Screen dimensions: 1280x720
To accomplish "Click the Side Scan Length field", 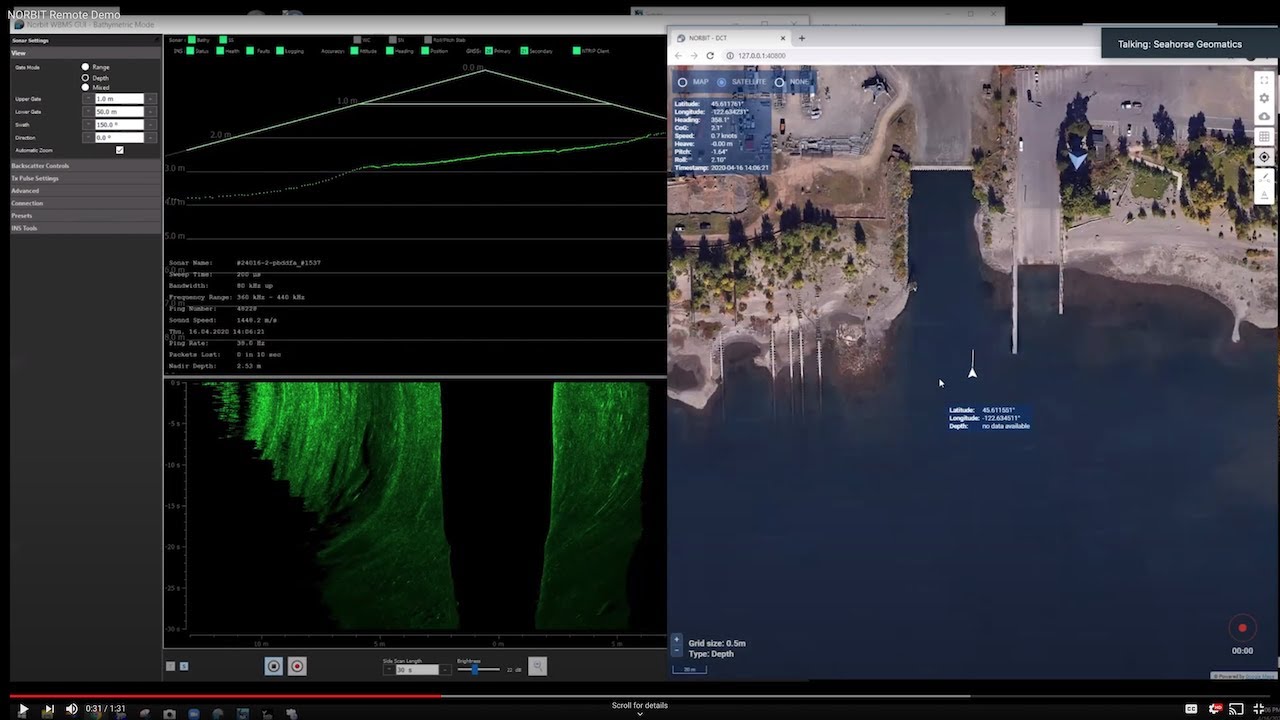I will (416, 669).
